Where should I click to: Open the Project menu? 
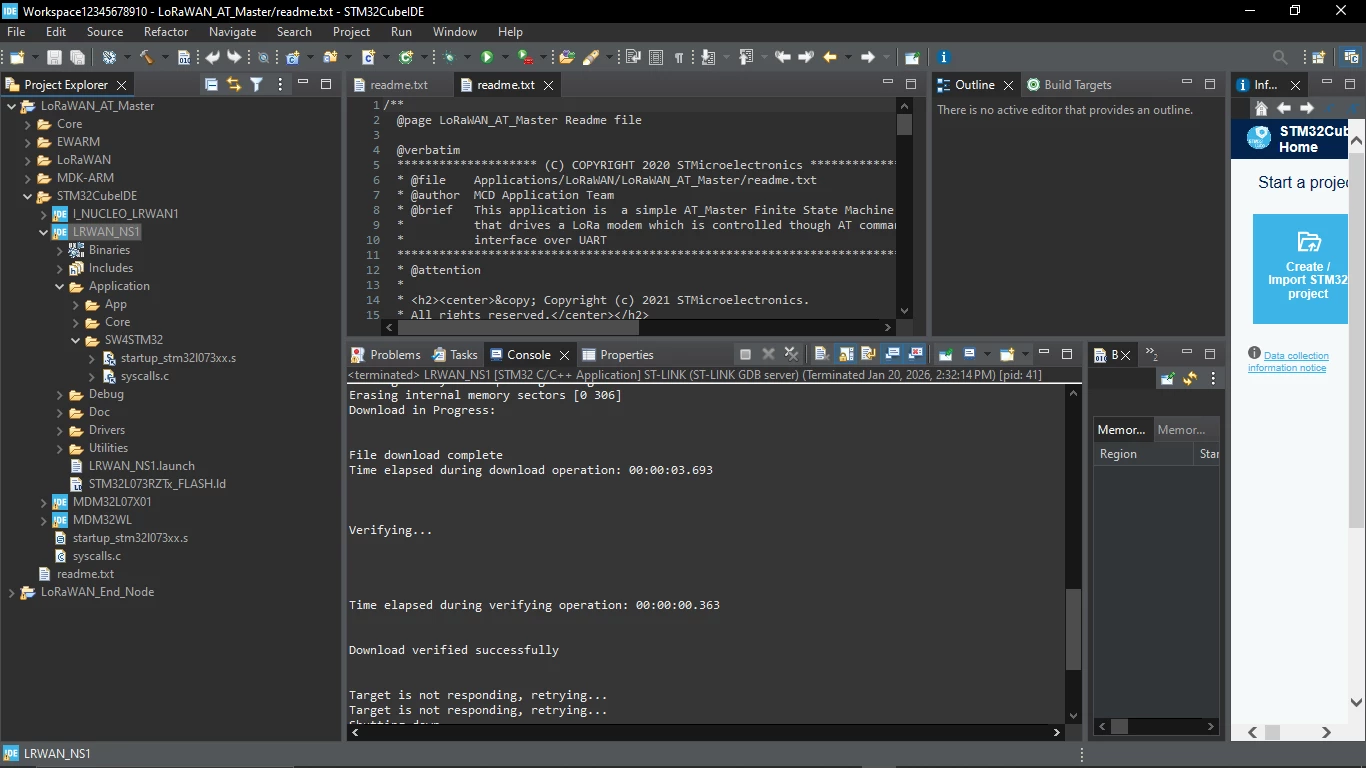(x=351, y=32)
